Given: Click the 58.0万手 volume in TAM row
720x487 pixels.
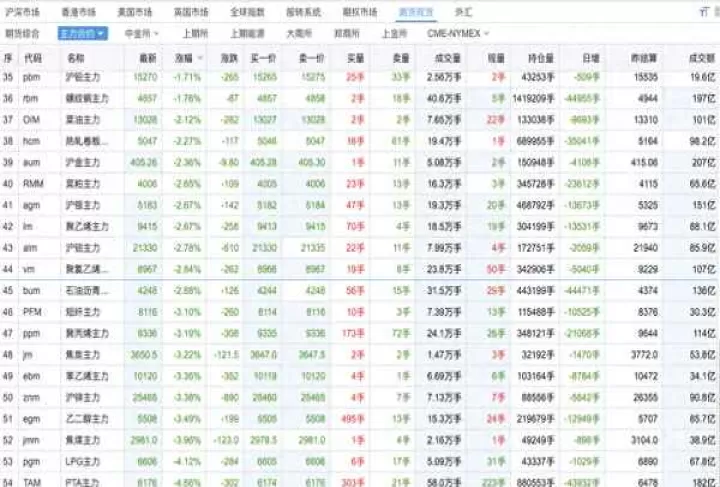Looking at the screenshot, I should coord(444,482).
